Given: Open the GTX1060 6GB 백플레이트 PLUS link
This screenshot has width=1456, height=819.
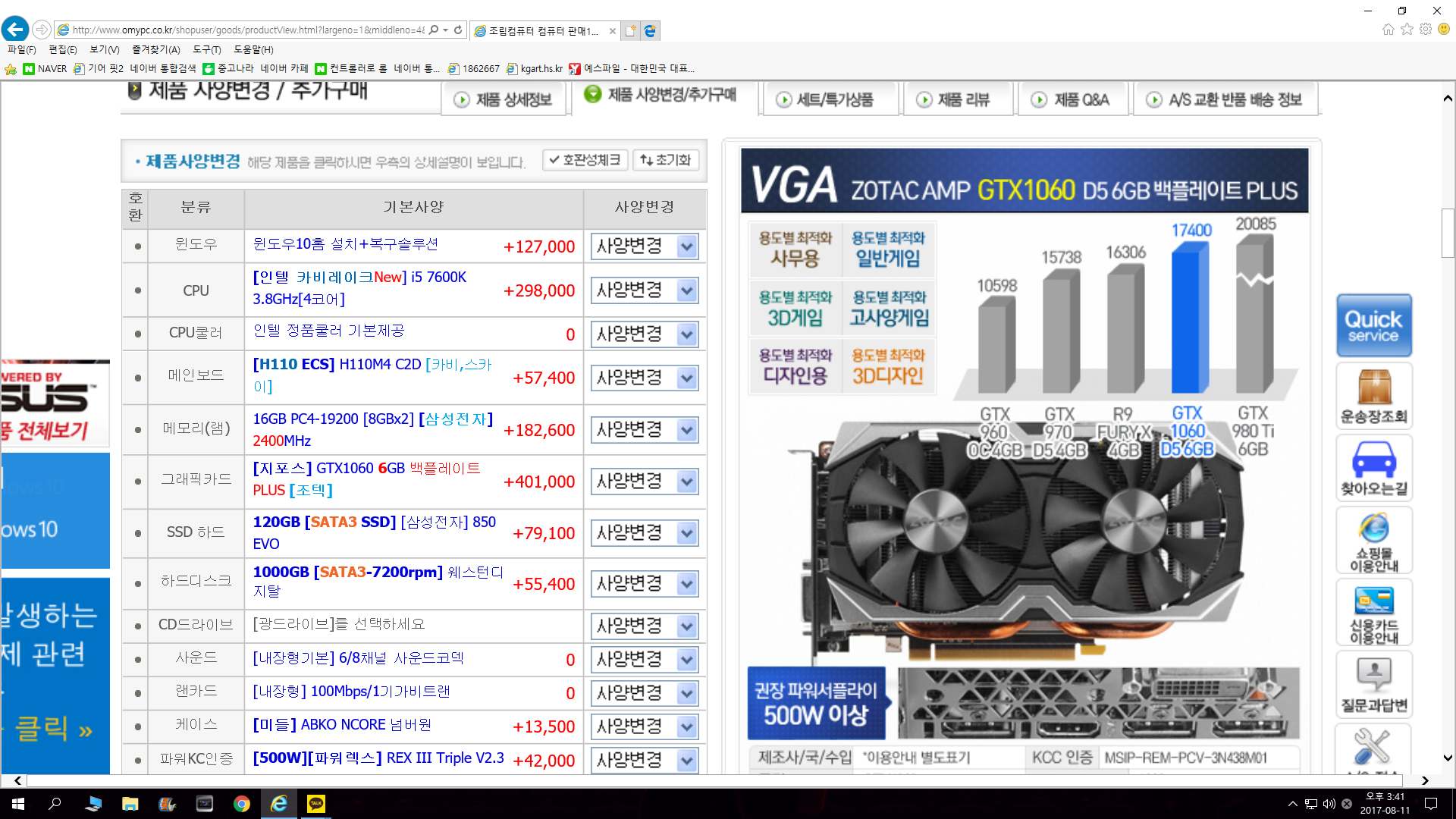Looking at the screenshot, I should [367, 479].
